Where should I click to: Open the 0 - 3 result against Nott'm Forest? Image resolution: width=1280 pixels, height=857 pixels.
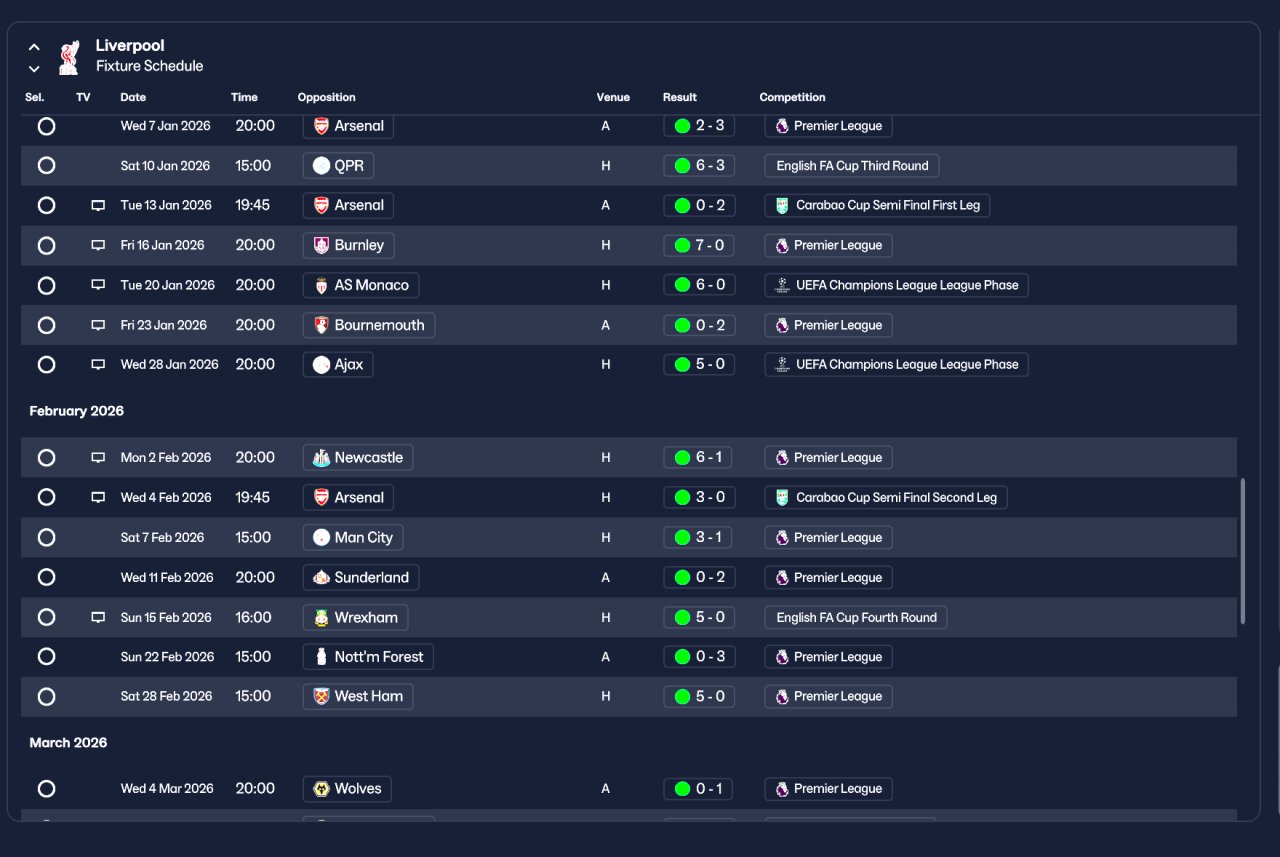[x=699, y=657]
